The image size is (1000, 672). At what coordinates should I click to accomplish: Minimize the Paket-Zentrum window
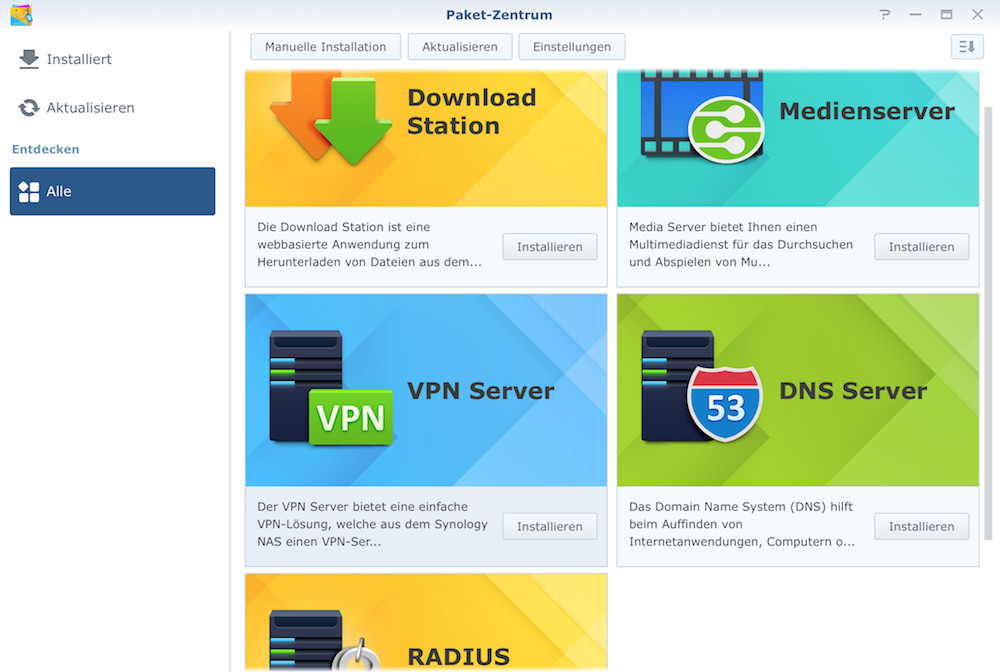[x=915, y=14]
